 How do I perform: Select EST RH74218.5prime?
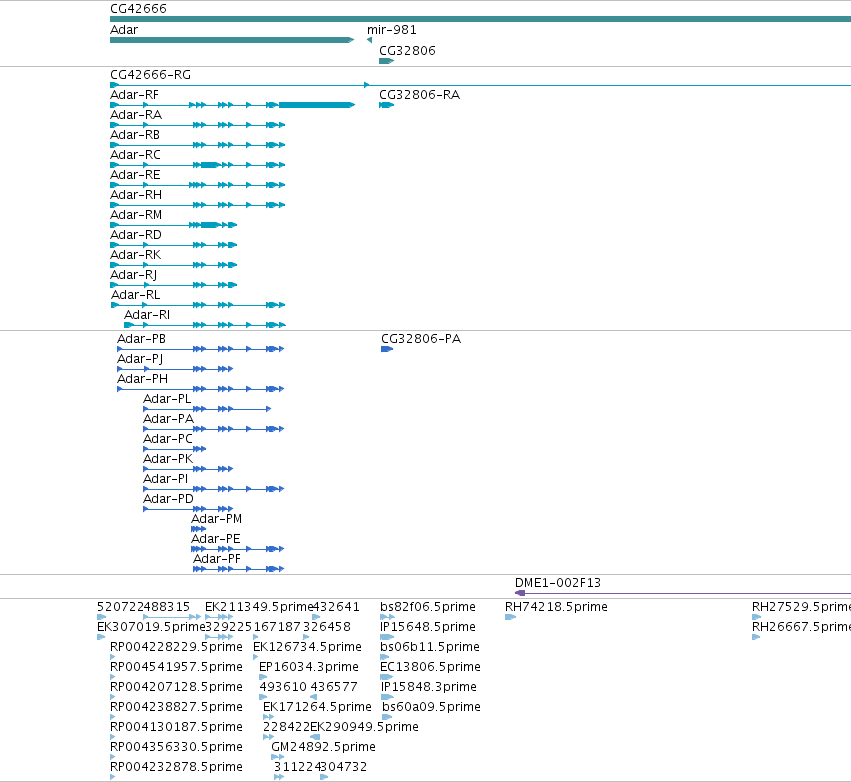coord(556,607)
